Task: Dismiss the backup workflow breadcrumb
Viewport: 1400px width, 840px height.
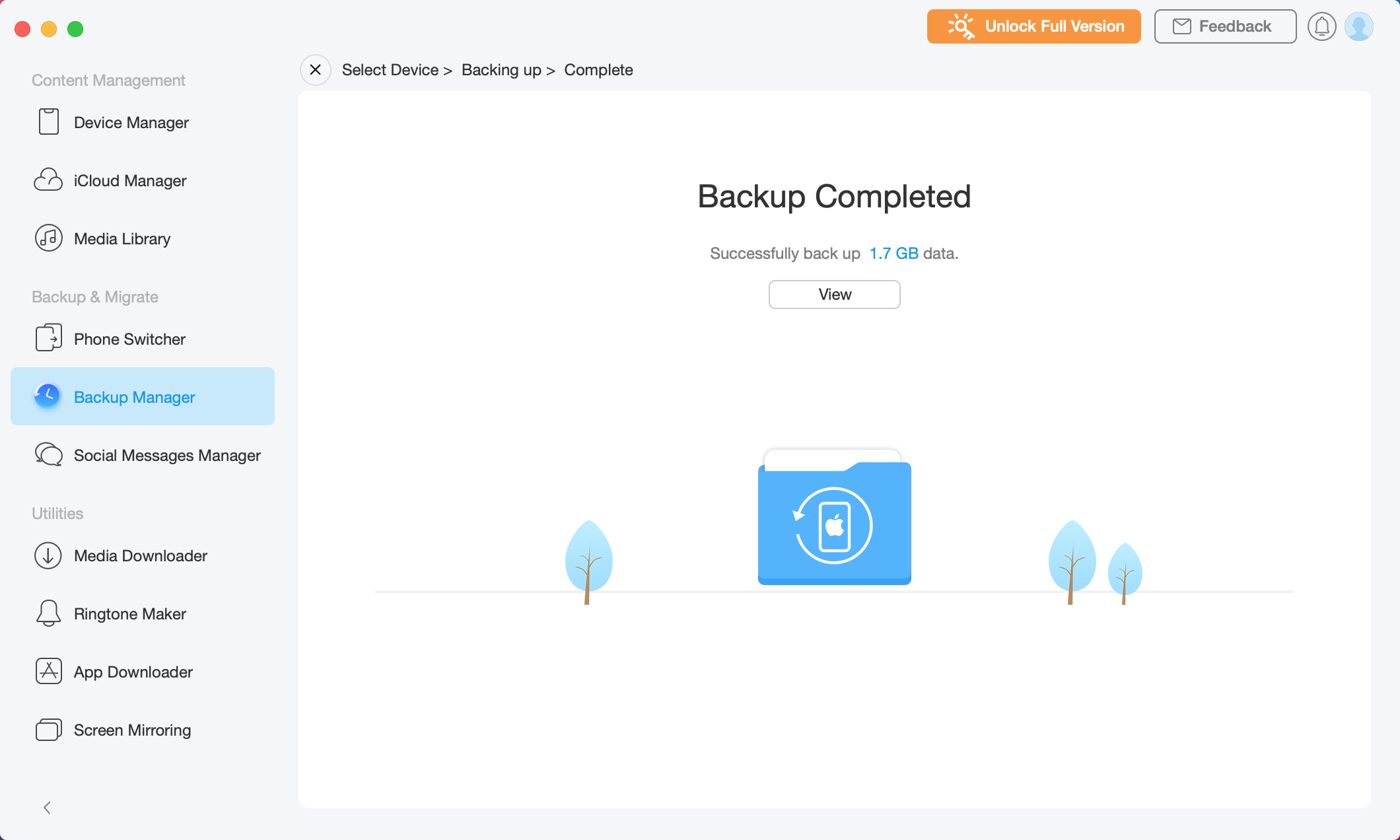Action: pos(314,70)
